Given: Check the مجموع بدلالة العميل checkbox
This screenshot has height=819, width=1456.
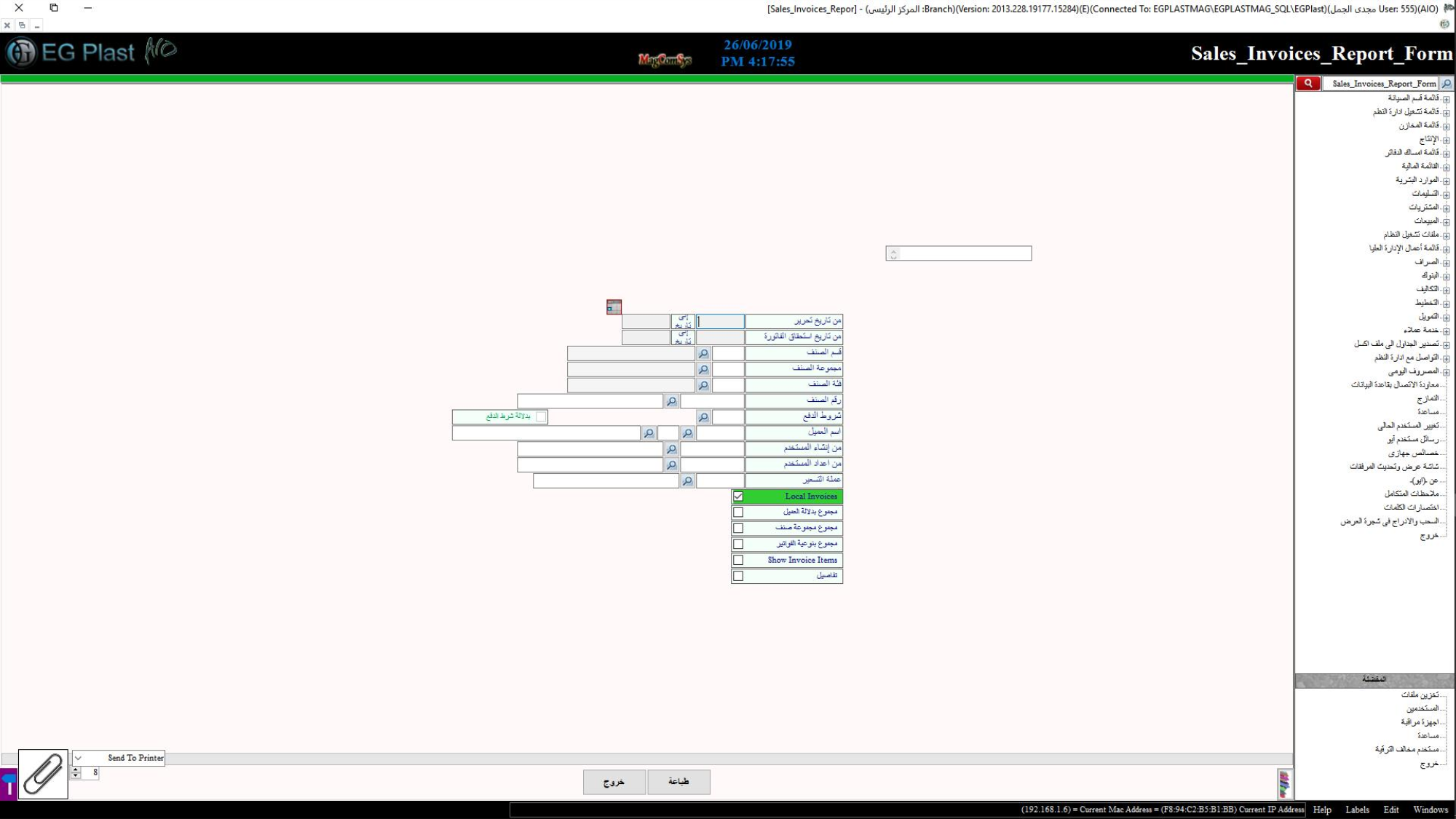Looking at the screenshot, I should tap(738, 513).
